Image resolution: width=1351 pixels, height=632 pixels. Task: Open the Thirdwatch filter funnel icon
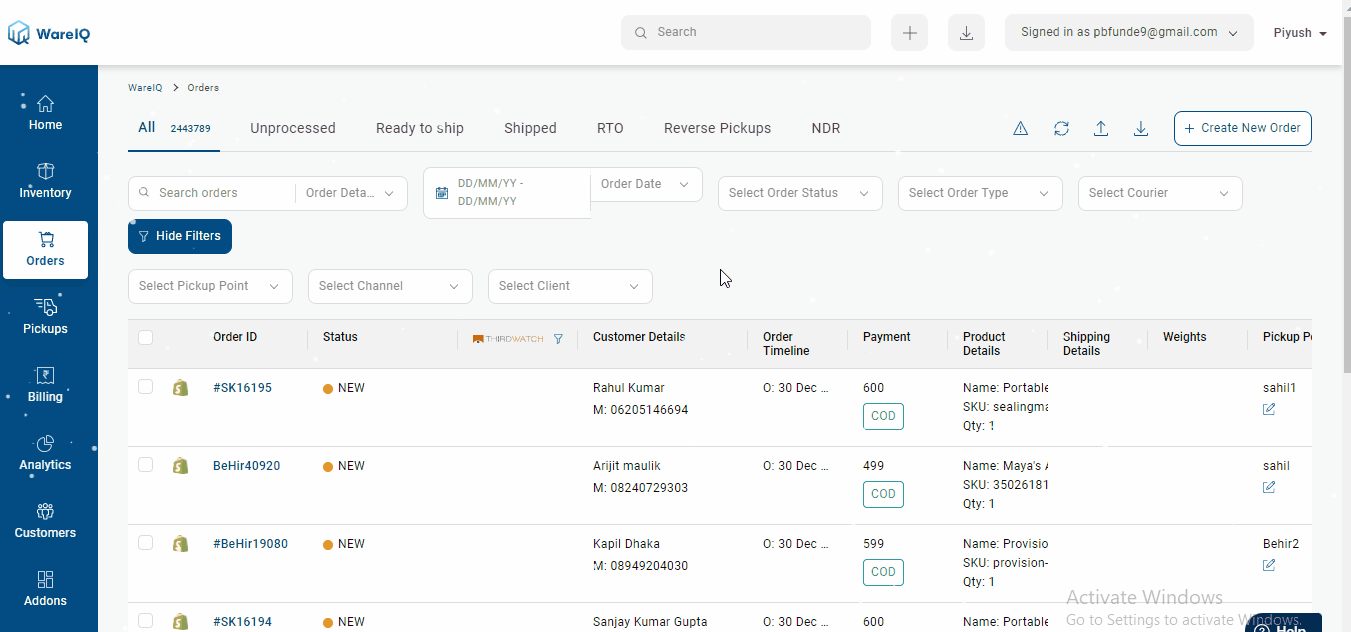click(x=558, y=338)
